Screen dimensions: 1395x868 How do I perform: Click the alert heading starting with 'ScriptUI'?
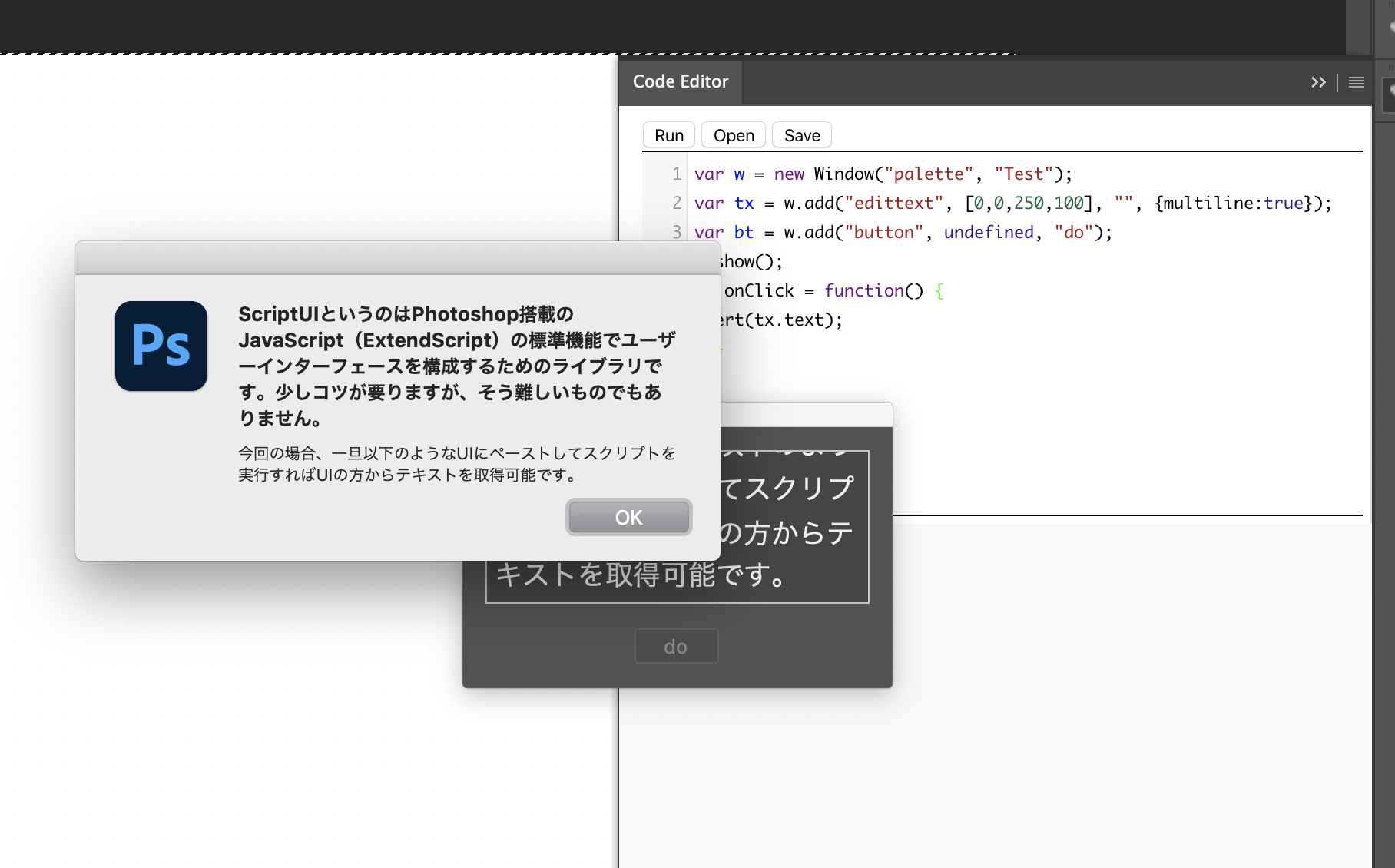[x=457, y=366]
